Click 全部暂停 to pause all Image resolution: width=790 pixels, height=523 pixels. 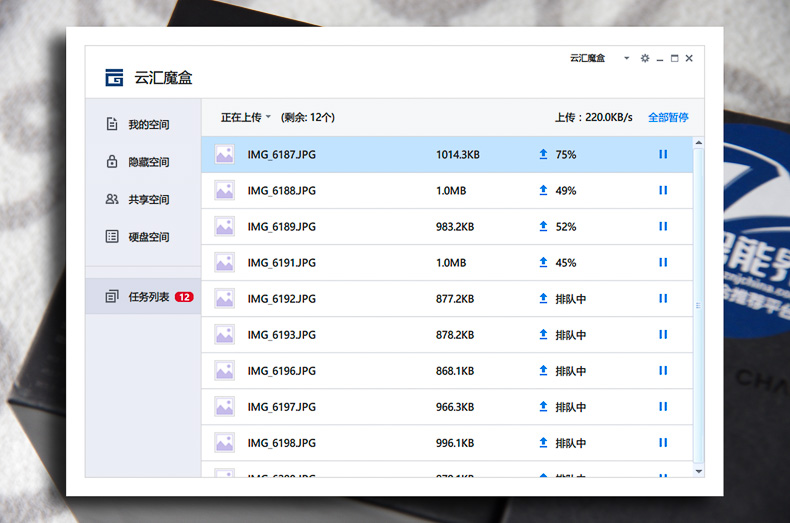point(668,117)
